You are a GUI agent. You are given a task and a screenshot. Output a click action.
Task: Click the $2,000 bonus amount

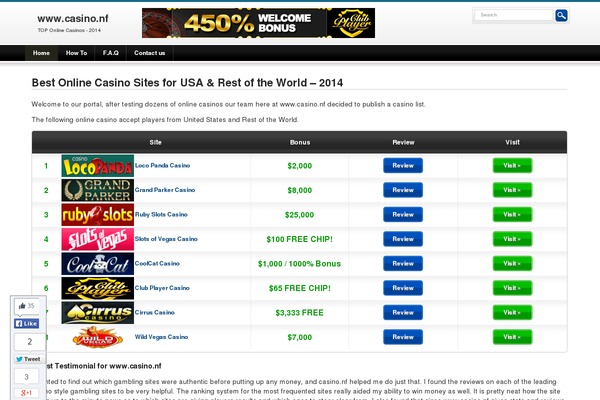pyautogui.click(x=300, y=166)
